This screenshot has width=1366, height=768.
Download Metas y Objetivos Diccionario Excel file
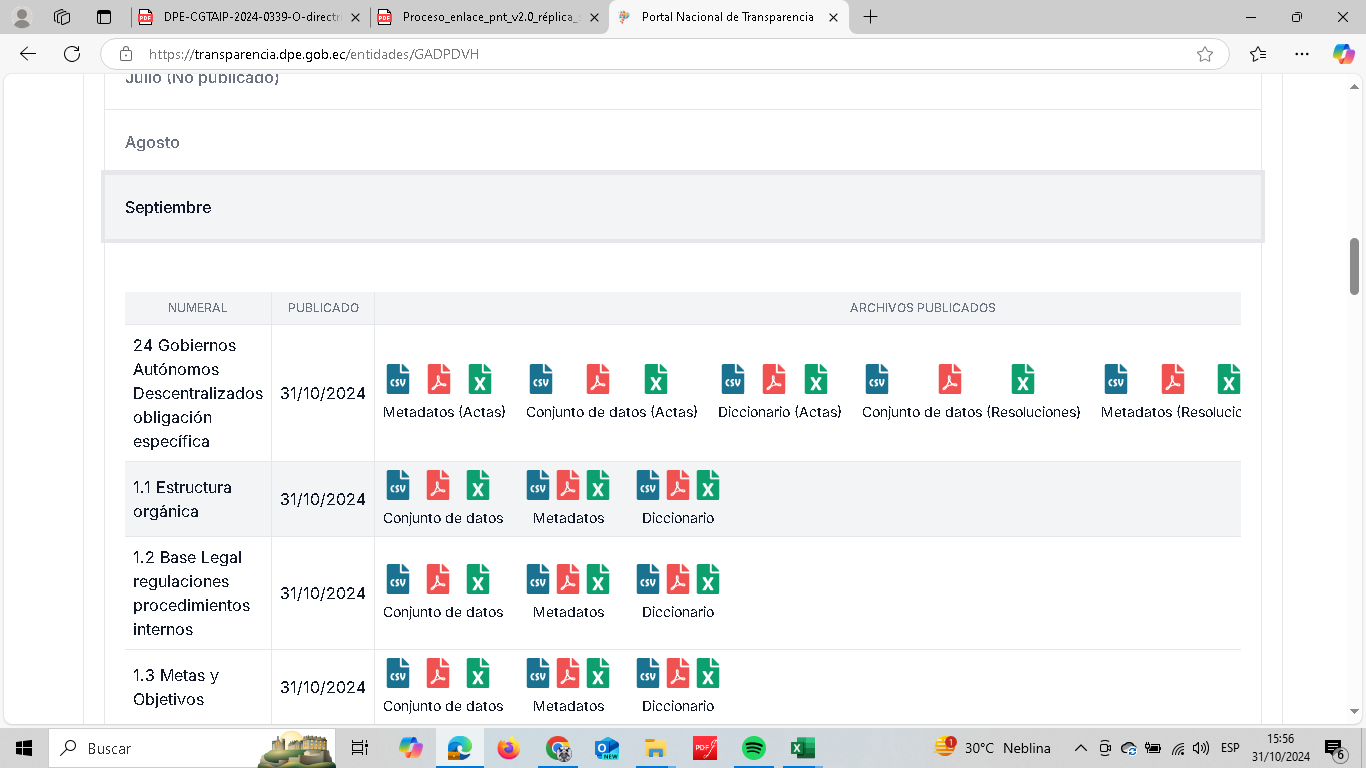coord(708,674)
